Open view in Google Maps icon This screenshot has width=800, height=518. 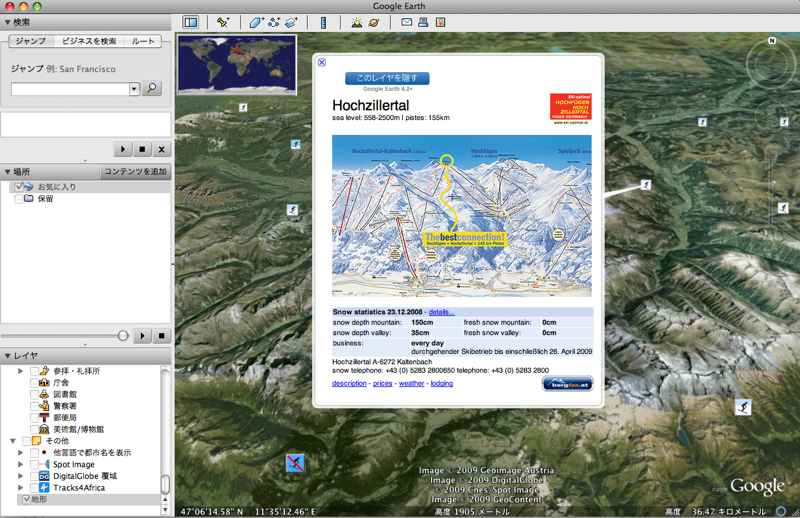tap(440, 22)
